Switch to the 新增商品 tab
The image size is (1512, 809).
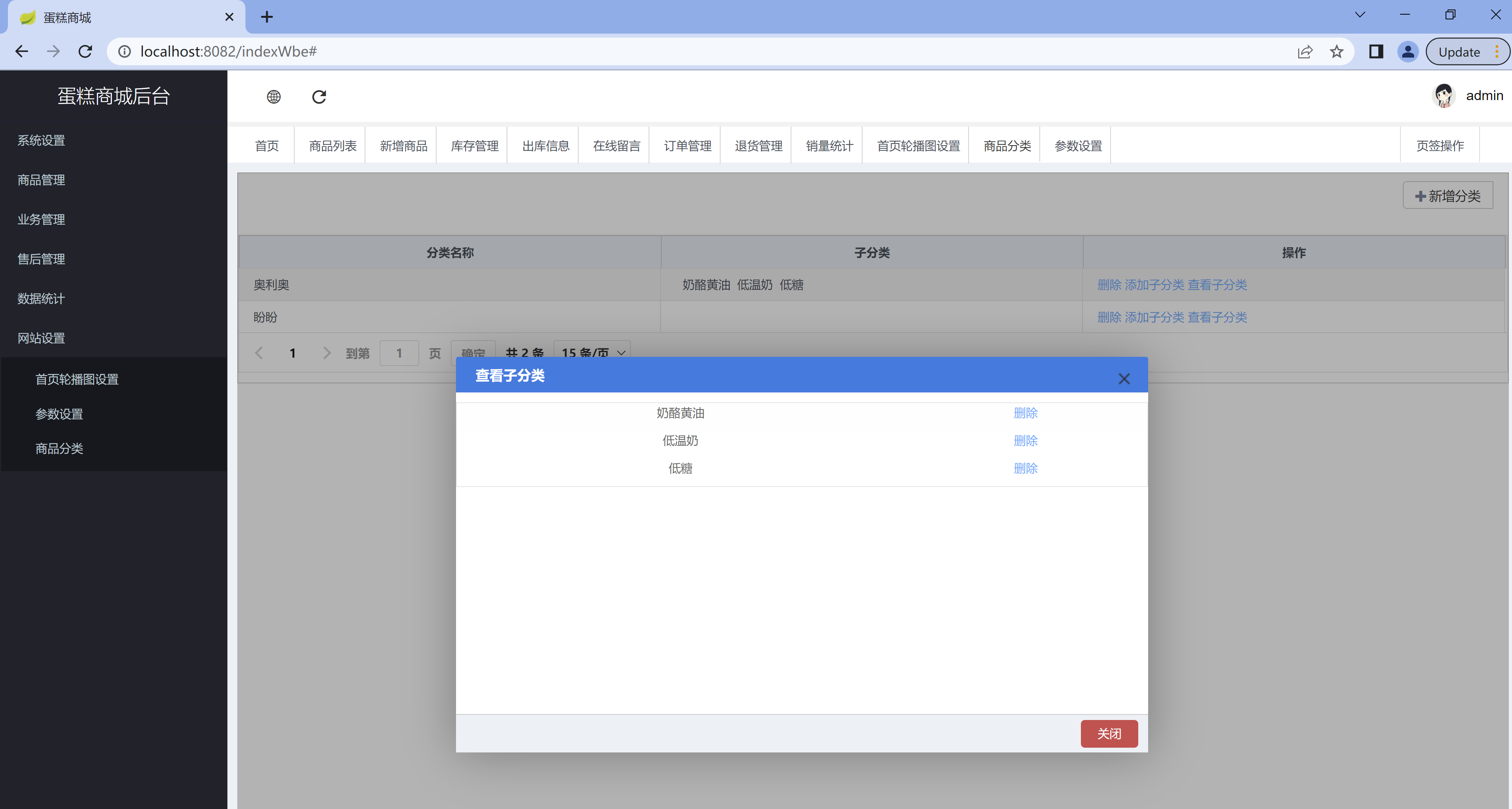[403, 146]
